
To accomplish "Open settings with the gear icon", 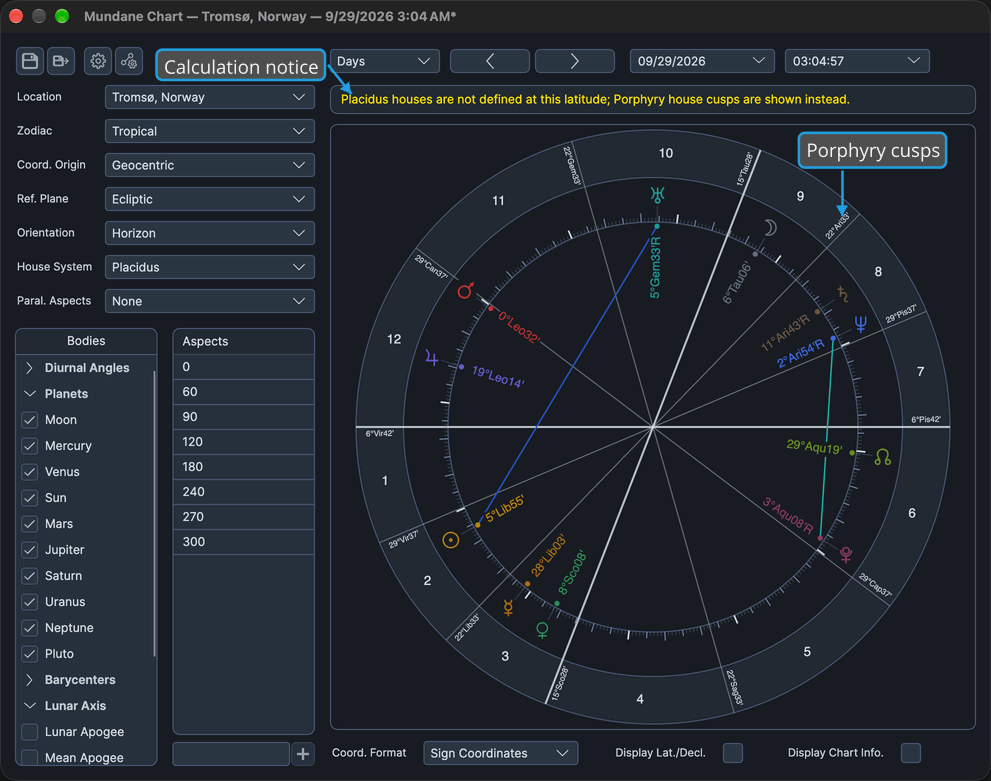I will click(x=98, y=61).
